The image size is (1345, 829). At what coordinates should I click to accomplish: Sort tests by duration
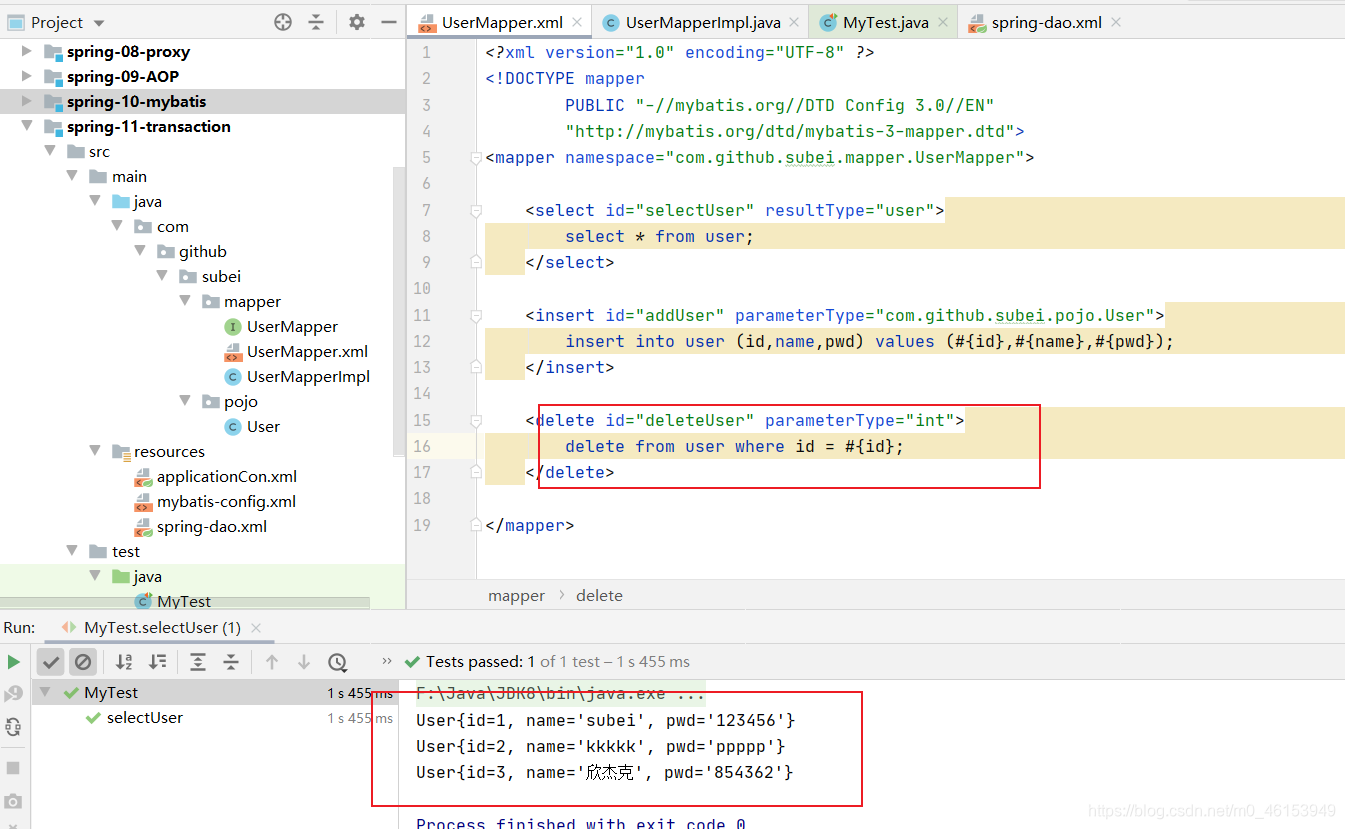tap(157, 662)
